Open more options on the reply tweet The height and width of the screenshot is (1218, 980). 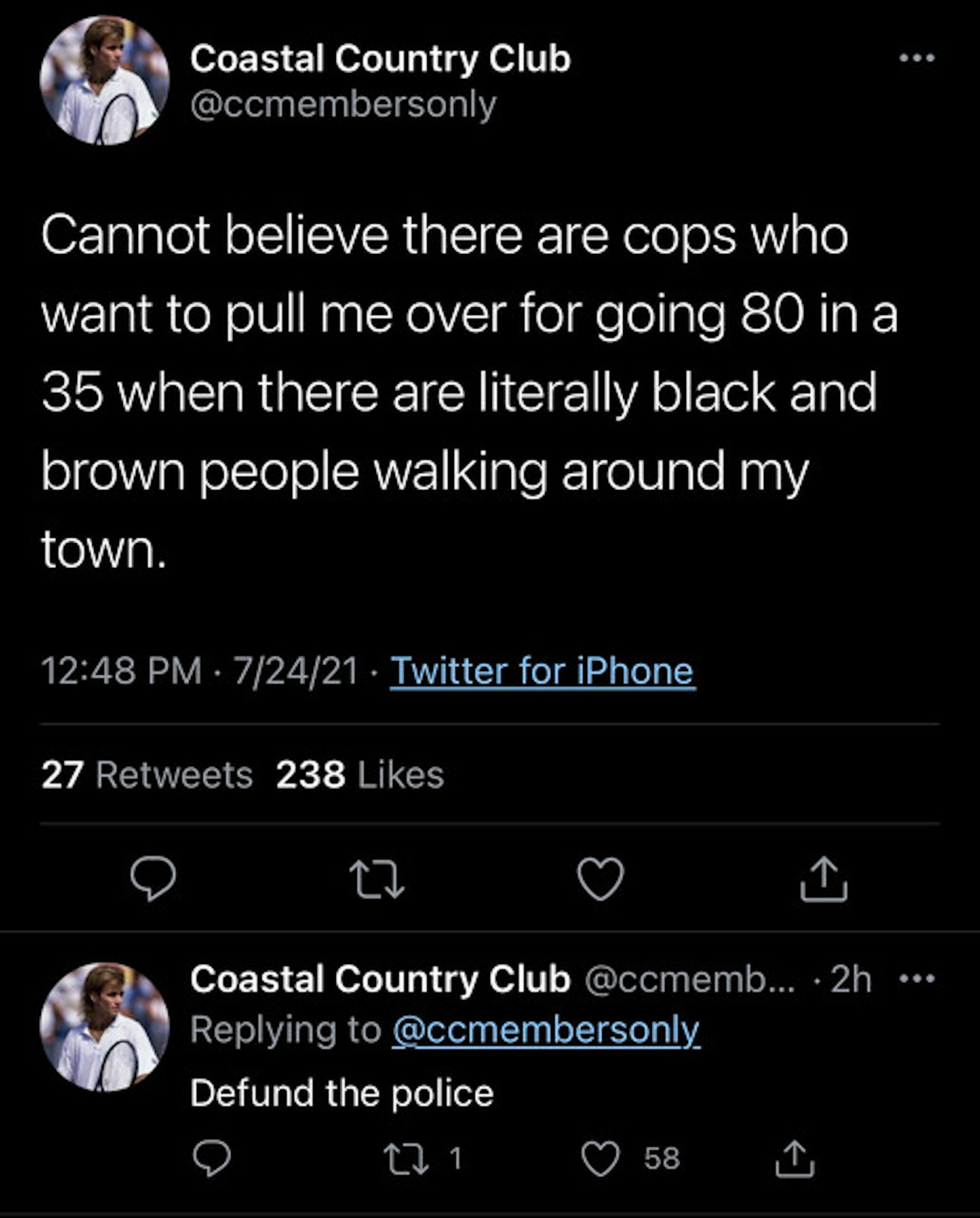pyautogui.click(x=917, y=979)
